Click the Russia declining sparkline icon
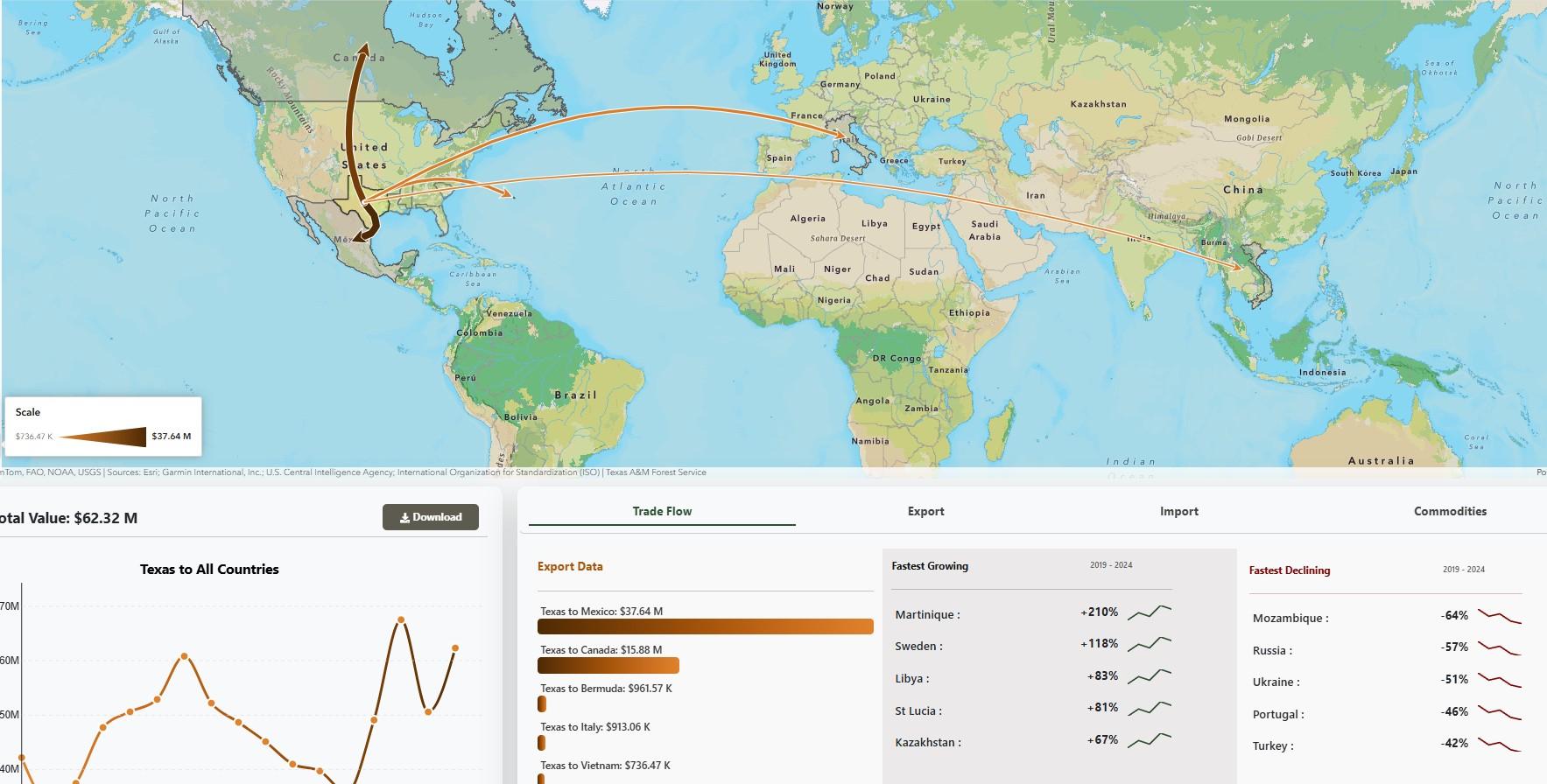 pos(1500,647)
